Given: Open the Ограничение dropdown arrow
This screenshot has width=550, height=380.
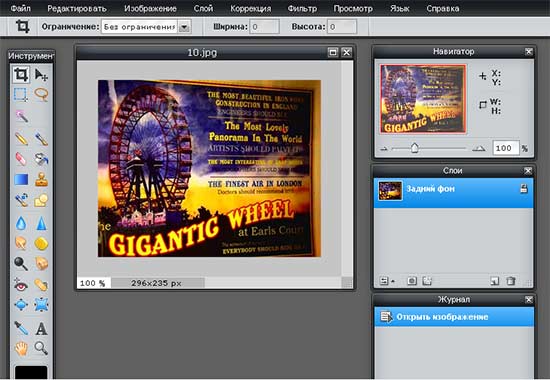Looking at the screenshot, I should 184,27.
